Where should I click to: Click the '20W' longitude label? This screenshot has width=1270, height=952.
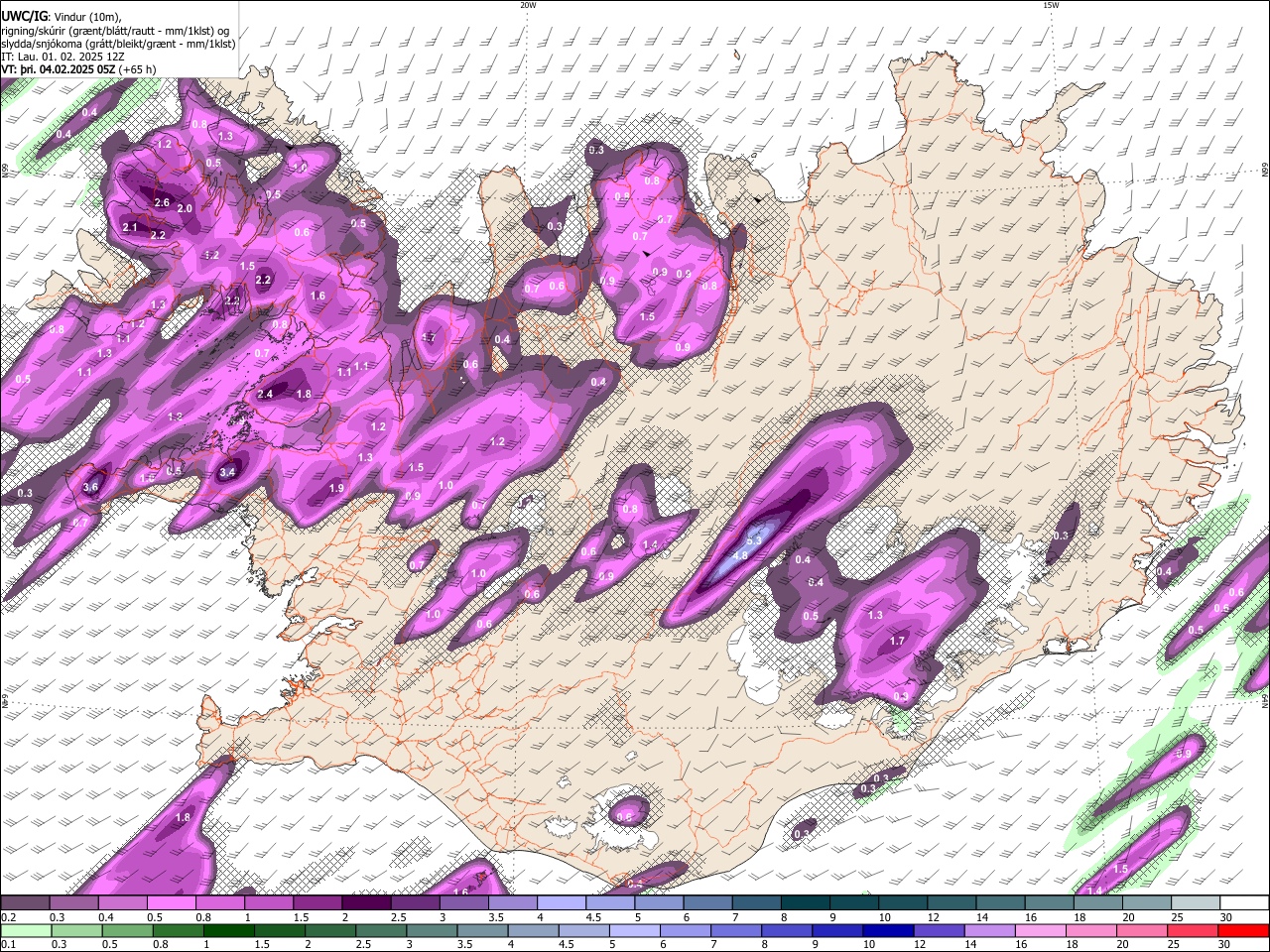coord(528,5)
